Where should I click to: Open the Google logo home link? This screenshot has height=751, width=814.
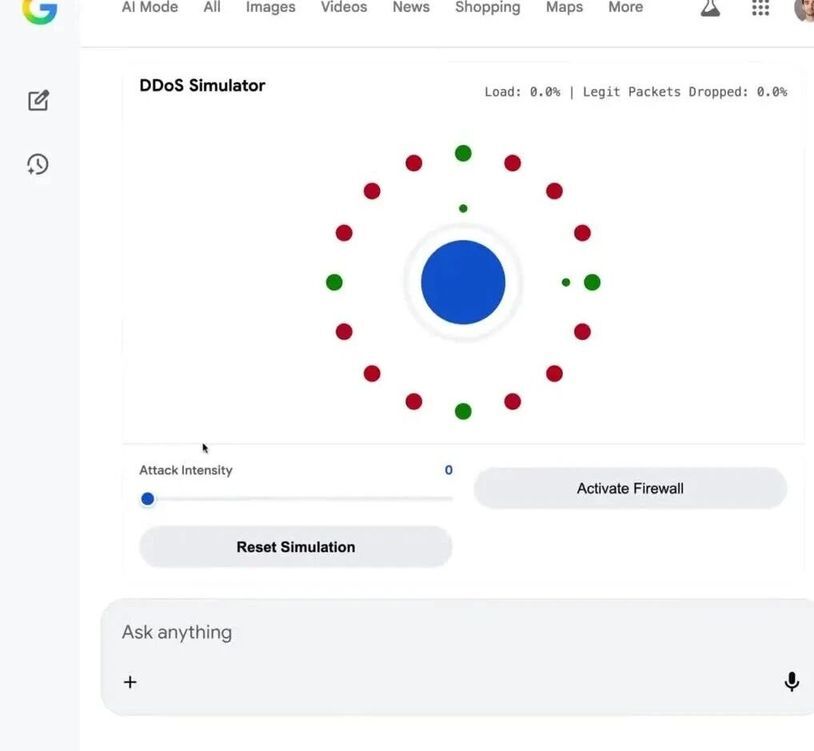(39, 10)
